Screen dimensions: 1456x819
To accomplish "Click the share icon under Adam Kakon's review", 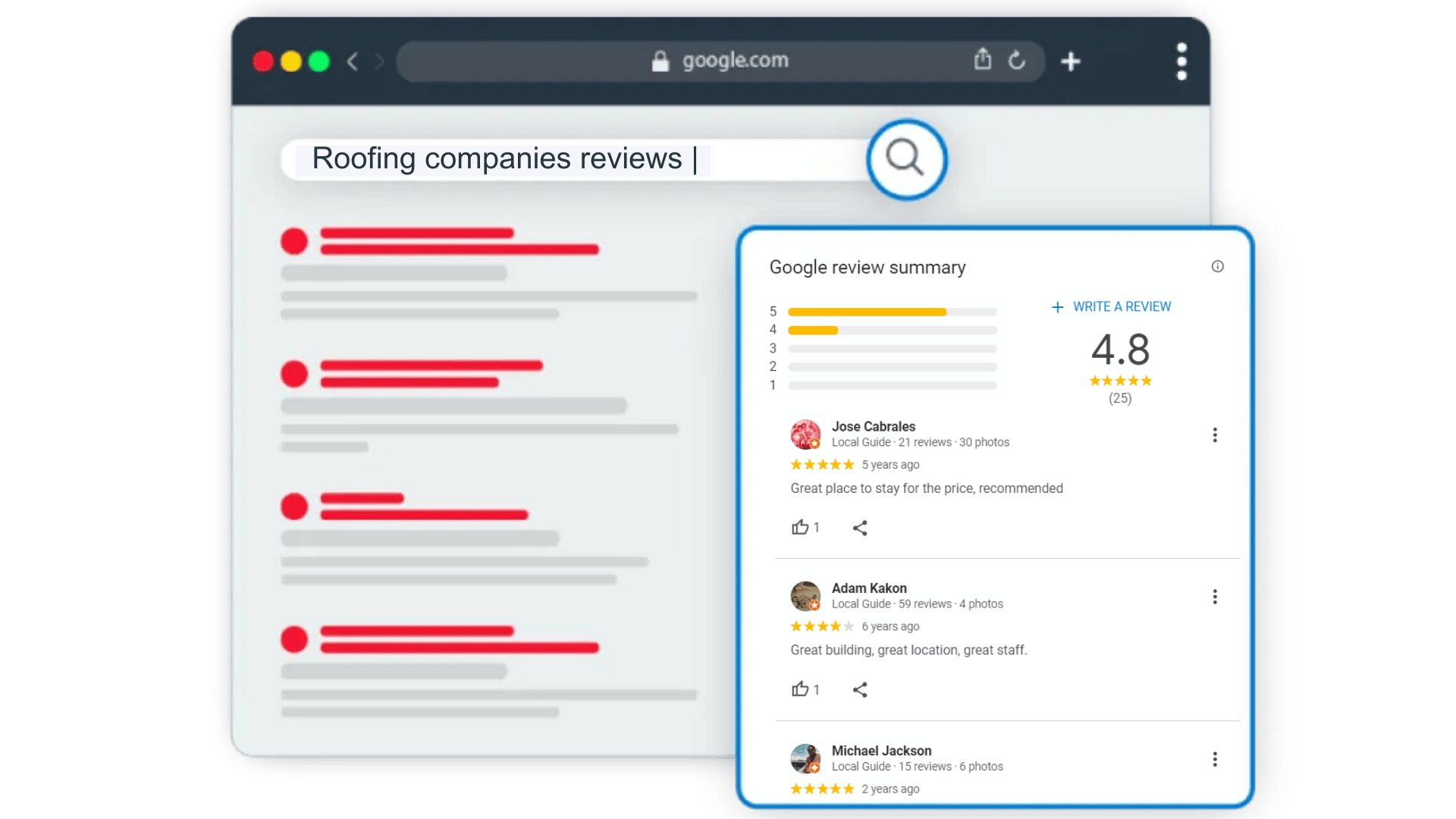I will [x=861, y=689].
